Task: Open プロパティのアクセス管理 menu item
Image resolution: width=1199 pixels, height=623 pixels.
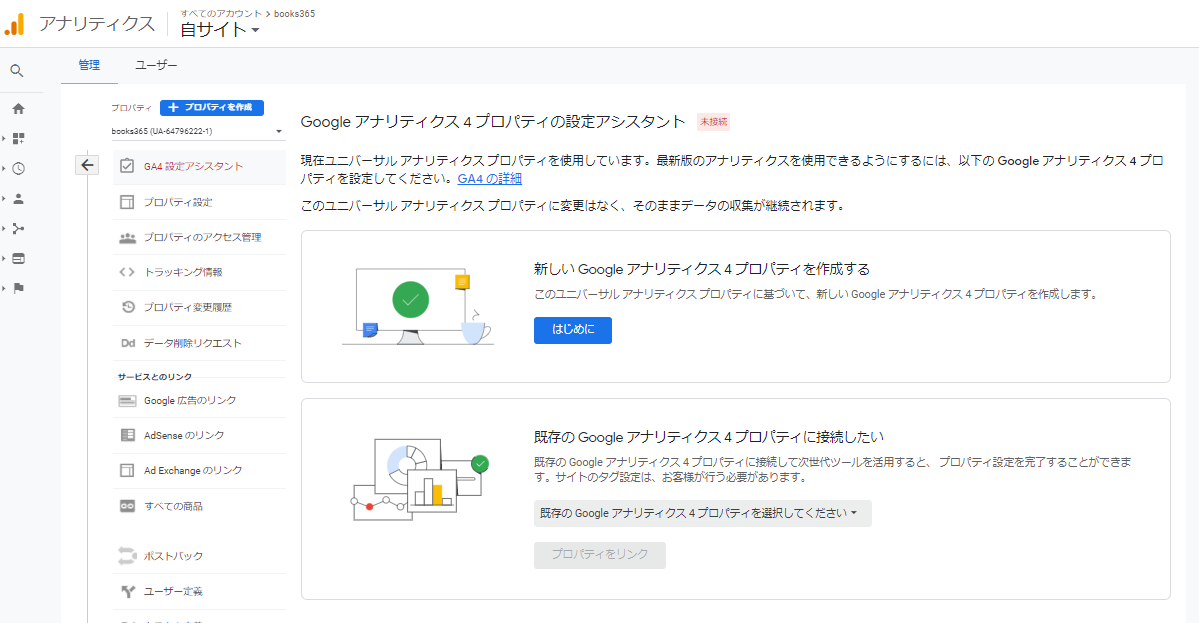Action: [201, 237]
